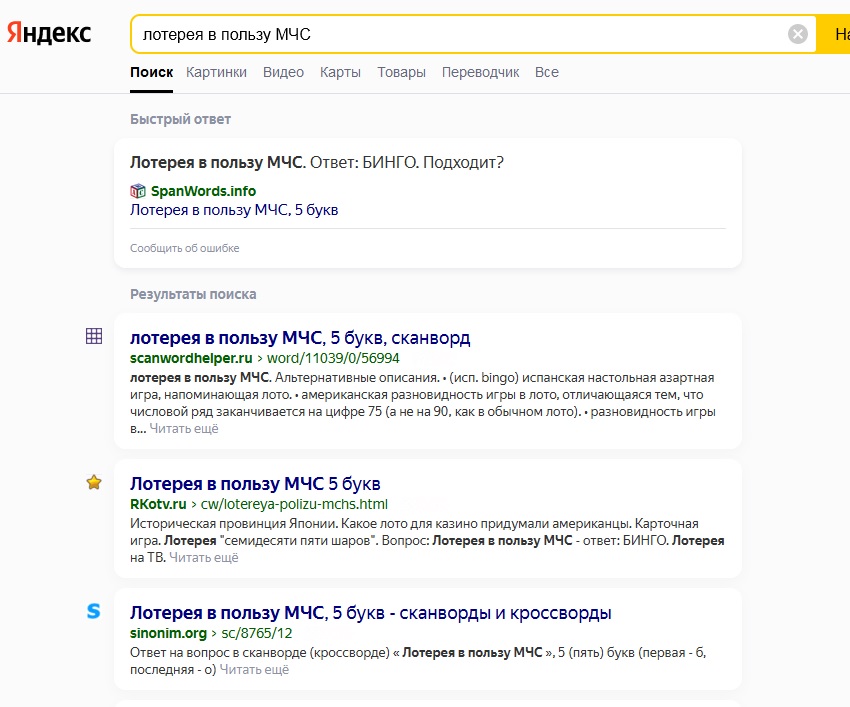850x707 pixels.
Task: Switch to the Картинки tab
Action: [216, 72]
